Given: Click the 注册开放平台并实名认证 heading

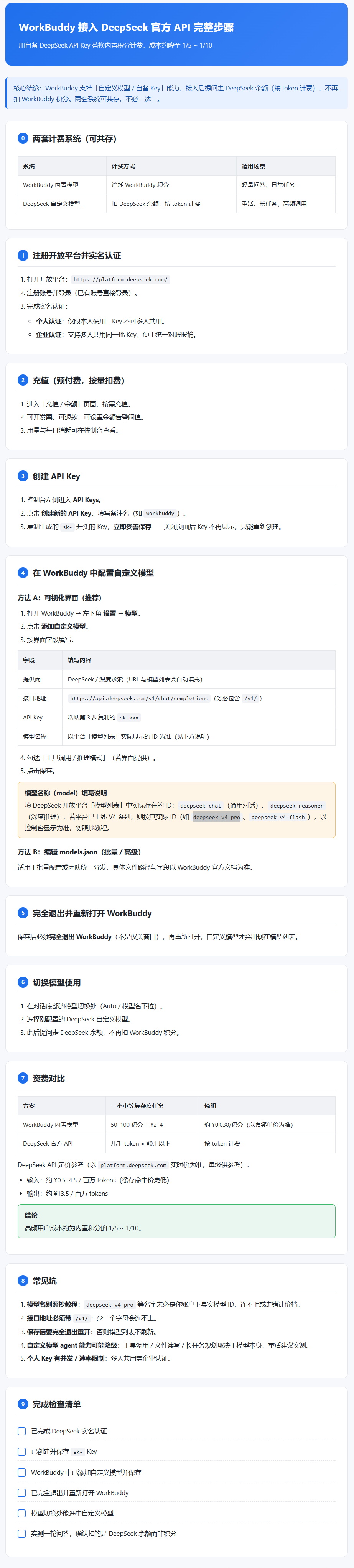Looking at the screenshot, I should point(77,256).
